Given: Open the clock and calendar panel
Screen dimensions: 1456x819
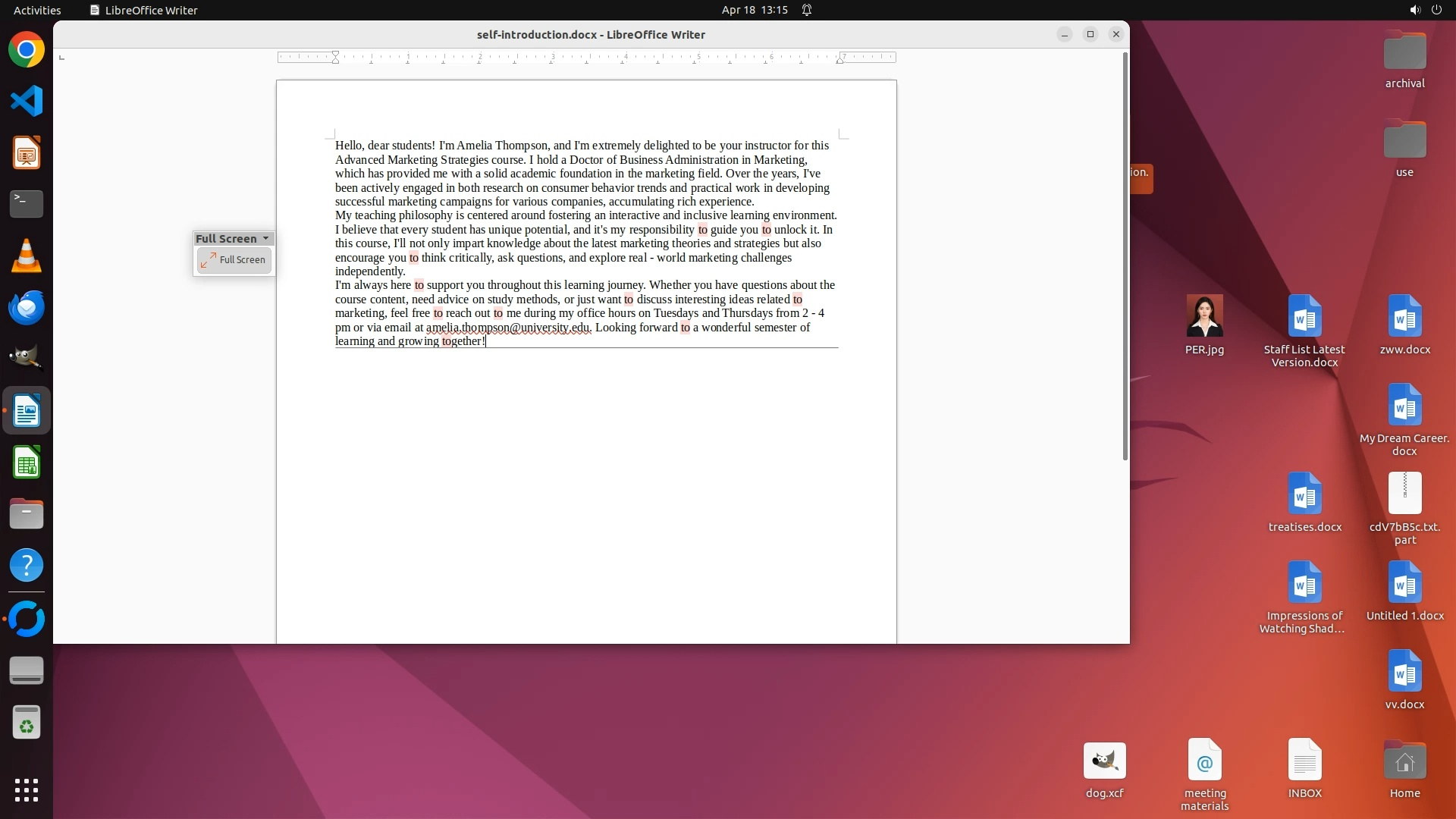Looking at the screenshot, I should coord(754,10).
